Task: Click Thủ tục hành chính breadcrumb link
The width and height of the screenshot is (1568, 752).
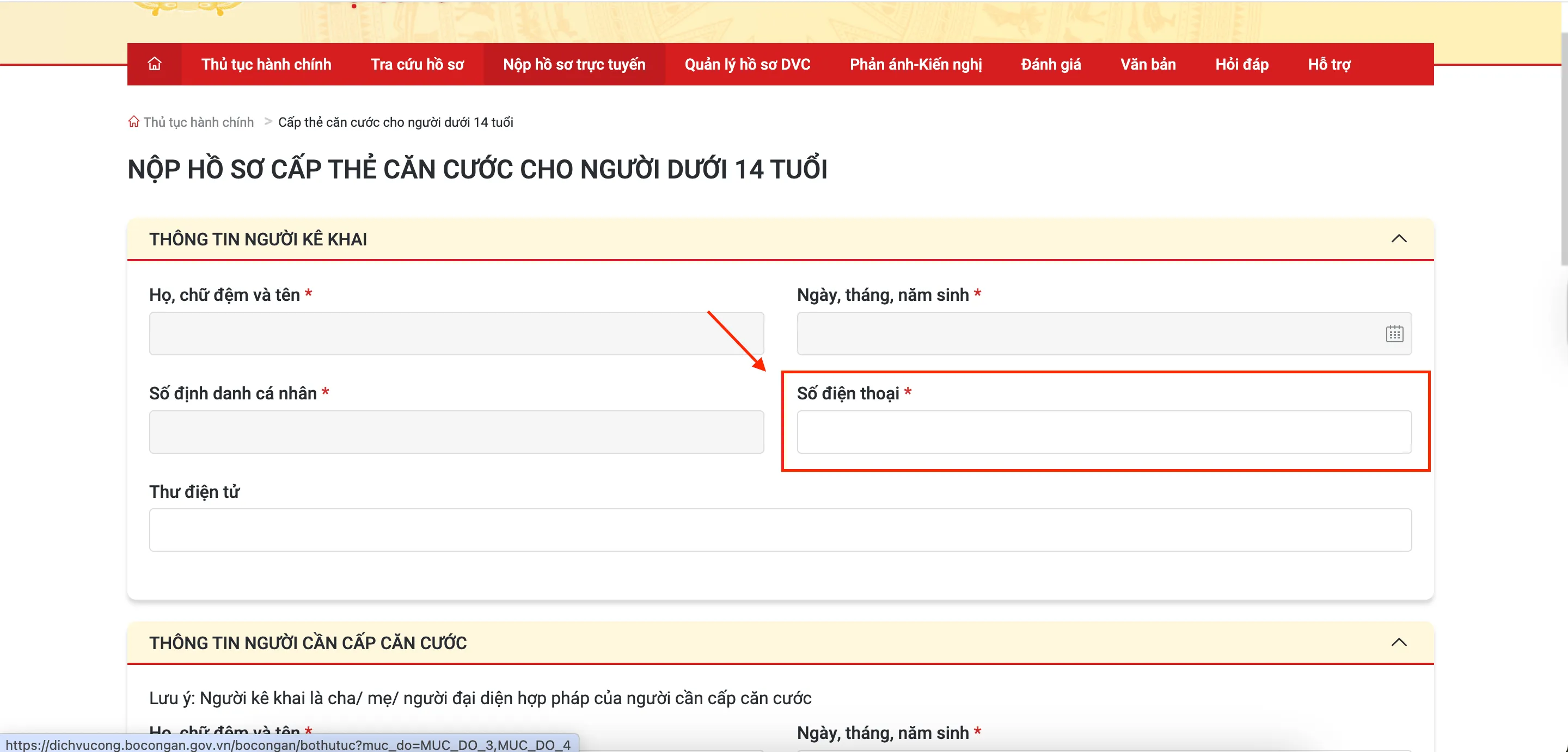Action: pos(198,122)
